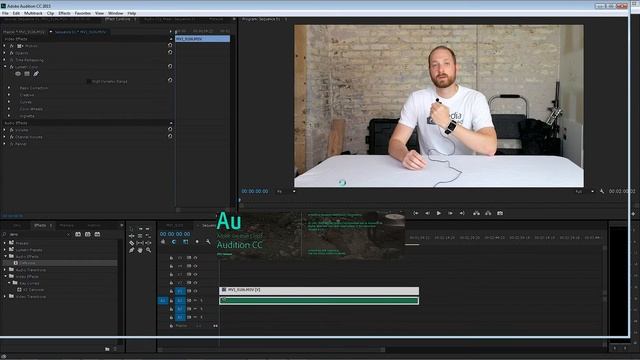
Task: Reset the Volume audio effect
Action: [x=170, y=130]
